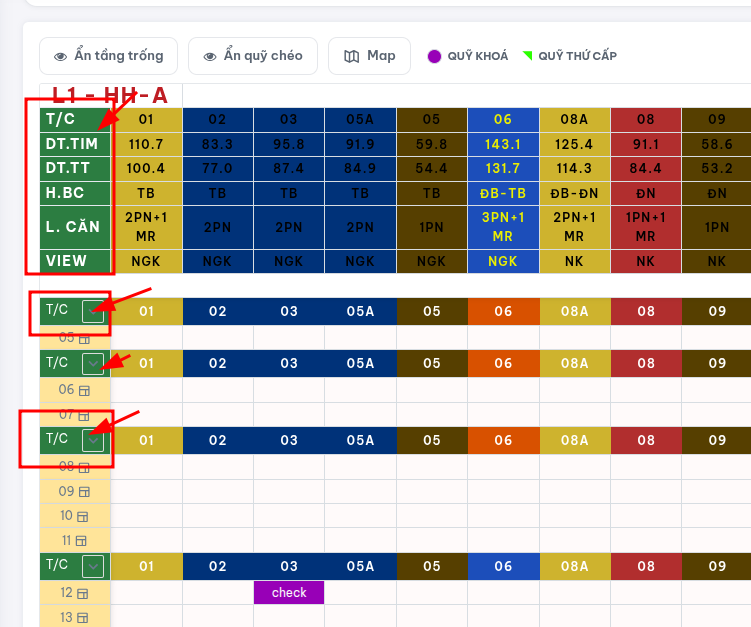Open the Map view button

coord(369,56)
